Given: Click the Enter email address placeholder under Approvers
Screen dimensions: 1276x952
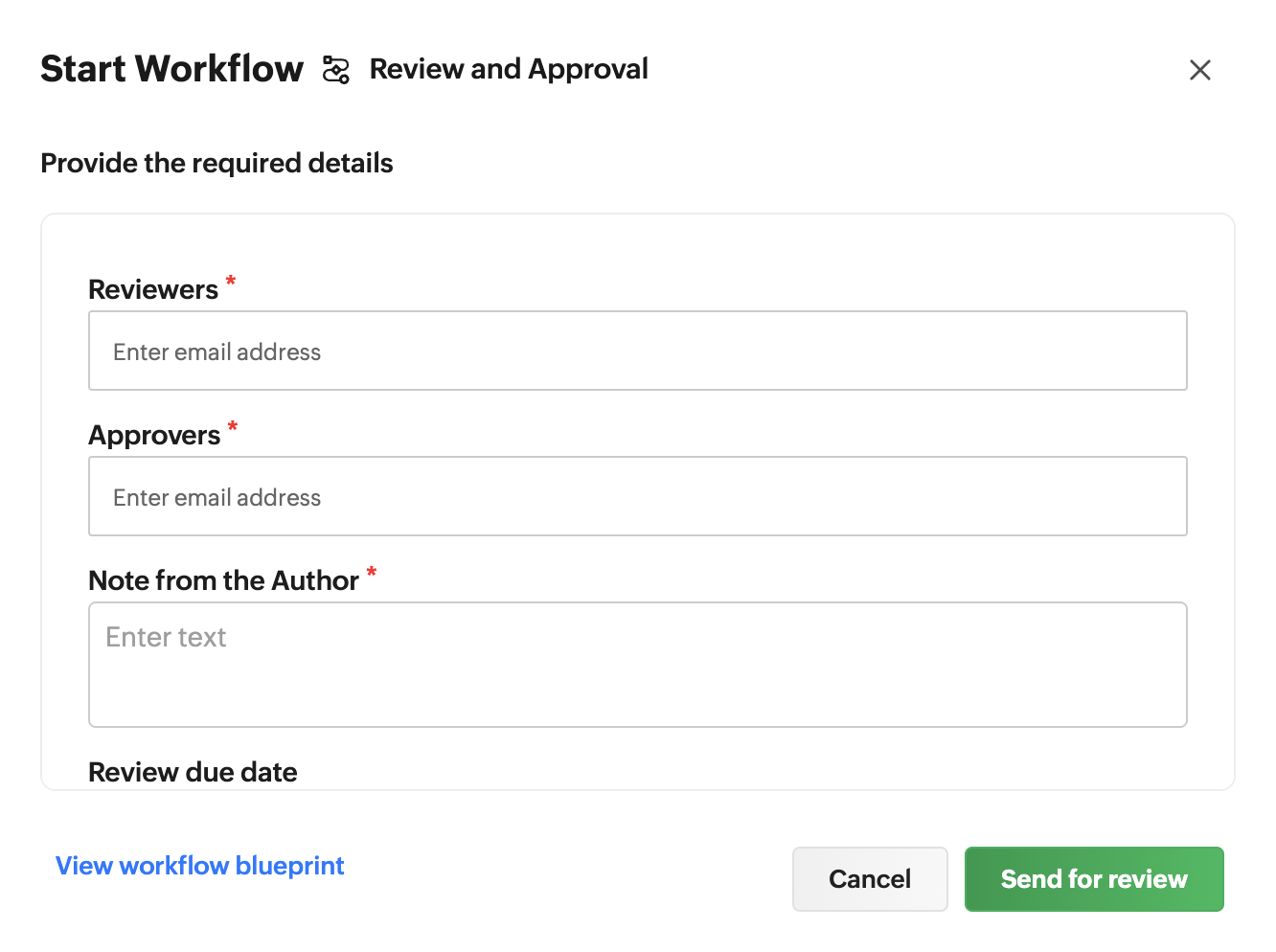Looking at the screenshot, I should click(216, 498).
